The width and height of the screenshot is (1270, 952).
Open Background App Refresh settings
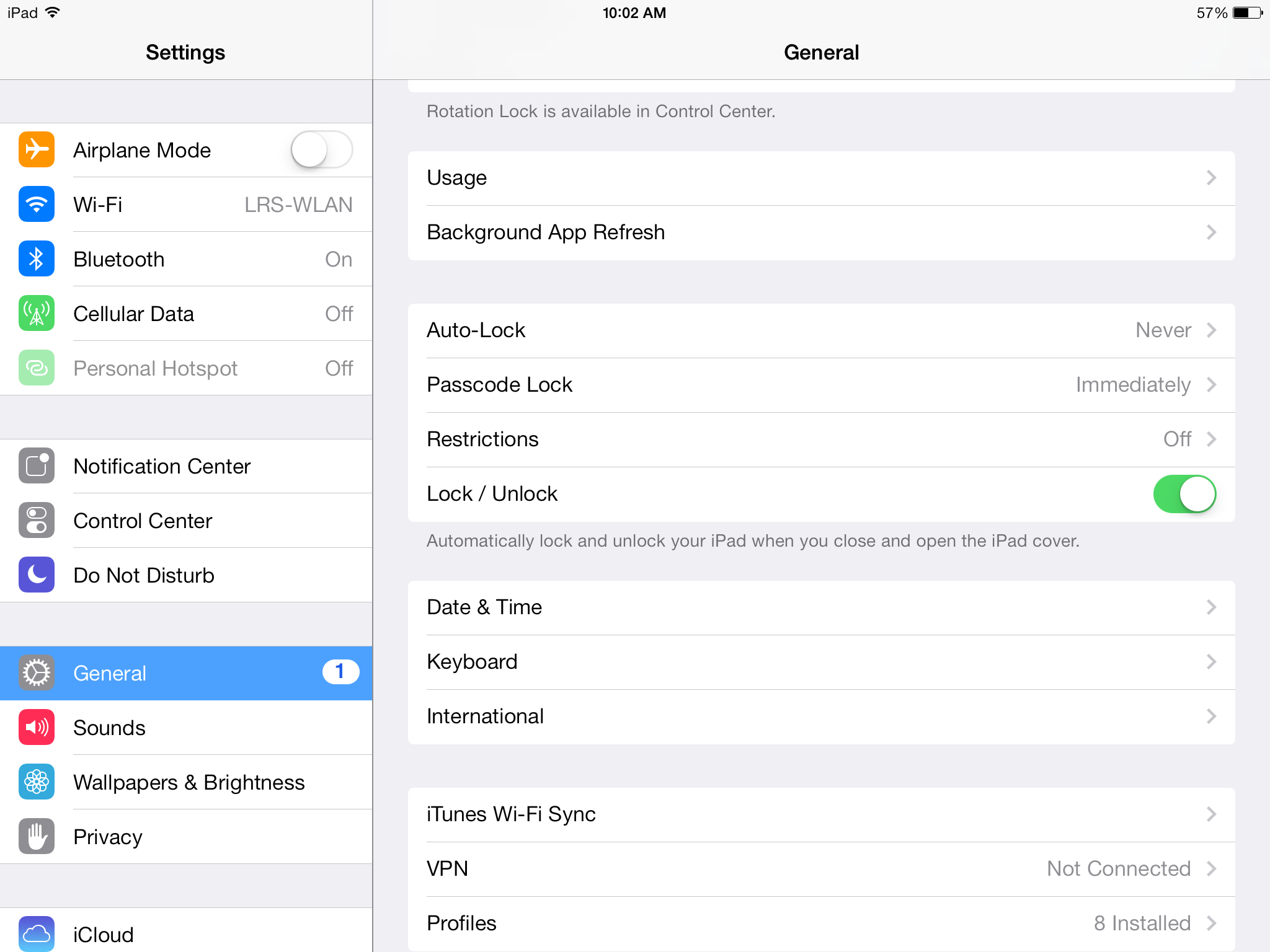[821, 232]
